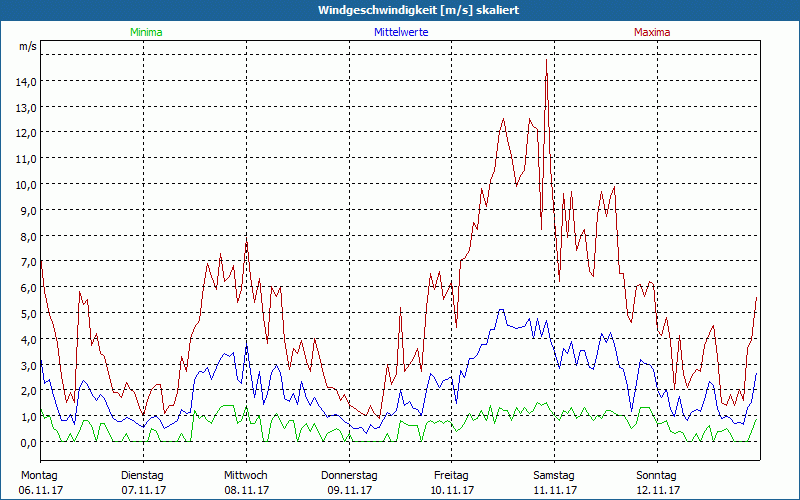Click the date 06.11.17
Image resolution: width=800 pixels, height=500 pixels.
[x=41, y=490]
